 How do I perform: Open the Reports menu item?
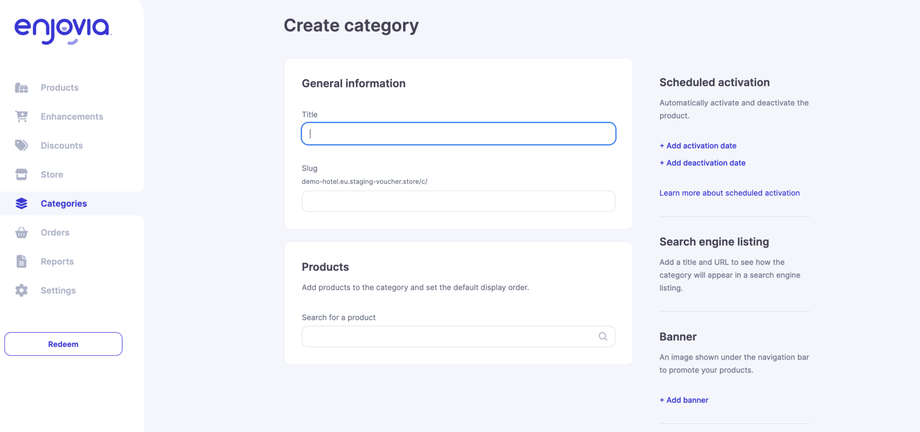[x=57, y=262]
